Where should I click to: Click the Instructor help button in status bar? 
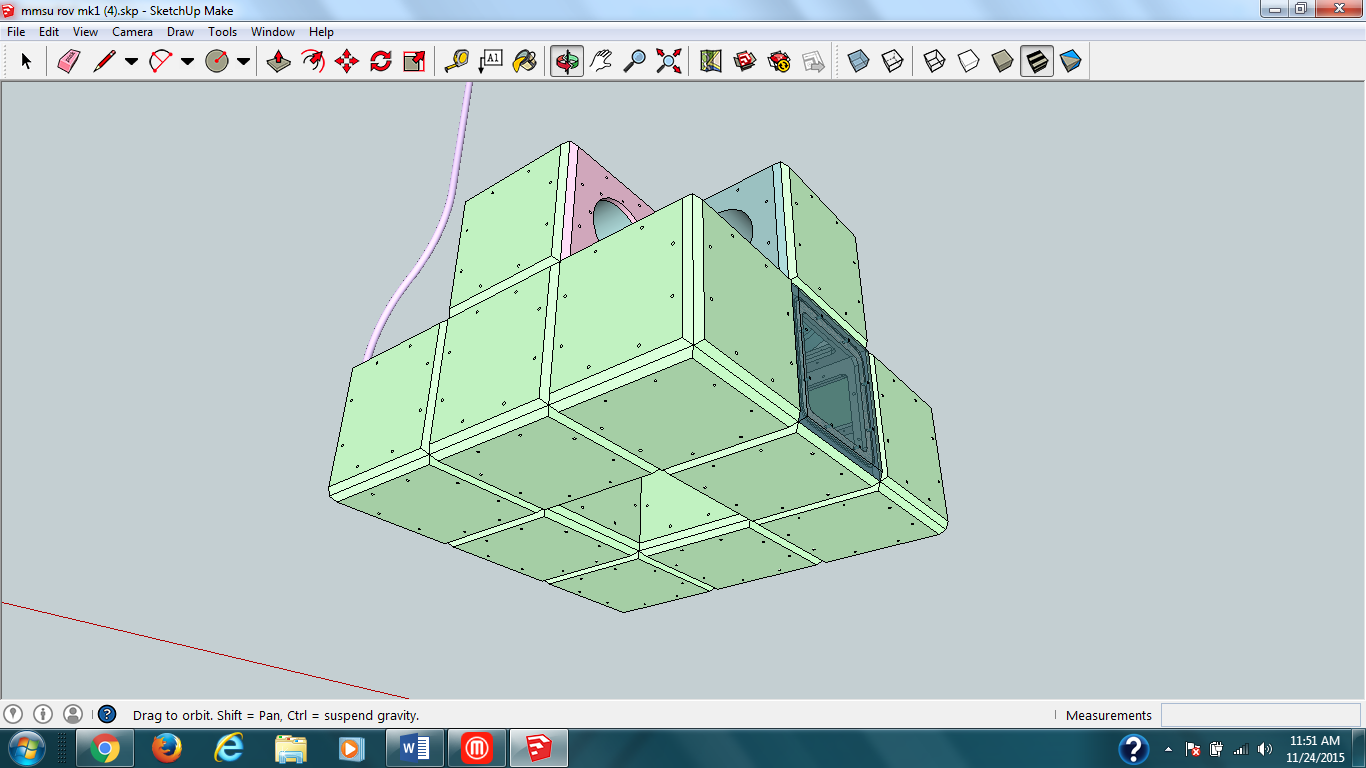(x=107, y=715)
